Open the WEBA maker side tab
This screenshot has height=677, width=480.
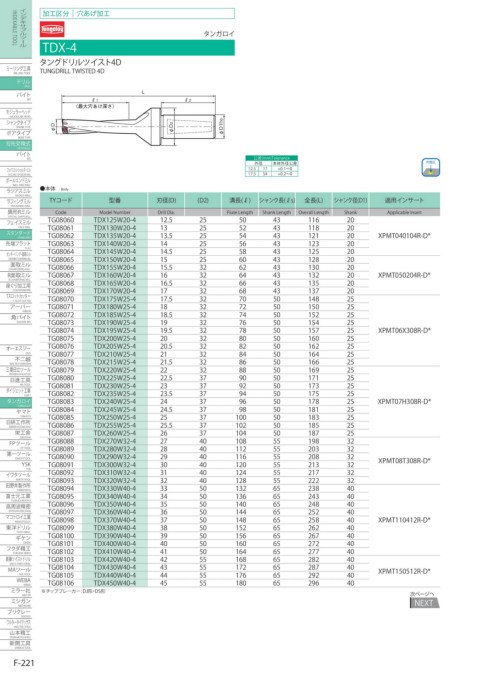point(16,582)
